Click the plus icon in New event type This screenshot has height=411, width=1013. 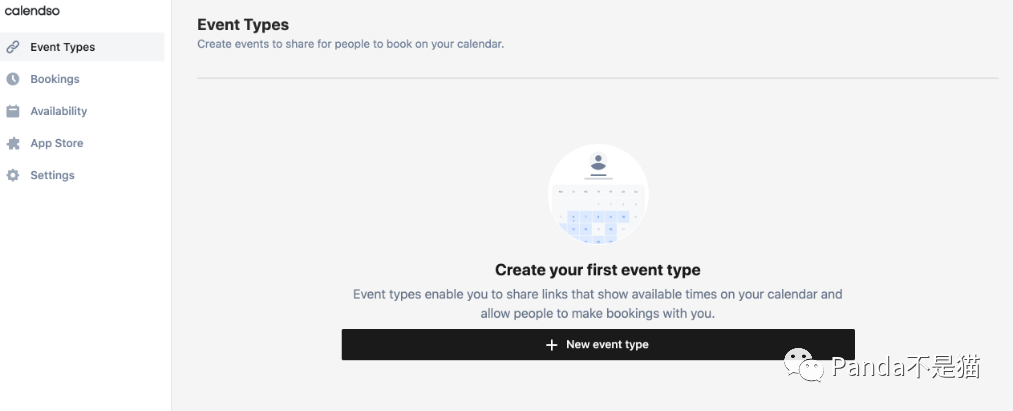pyautogui.click(x=551, y=344)
